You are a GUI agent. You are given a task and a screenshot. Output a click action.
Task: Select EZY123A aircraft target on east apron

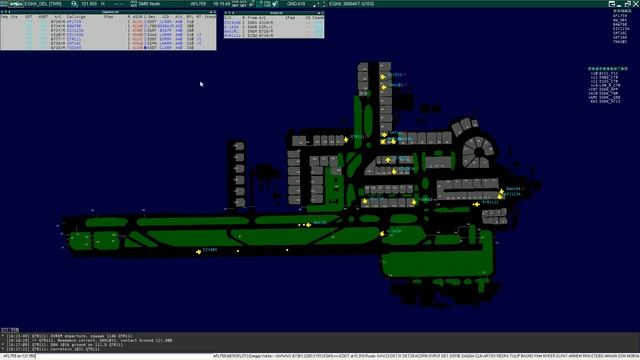point(500,196)
